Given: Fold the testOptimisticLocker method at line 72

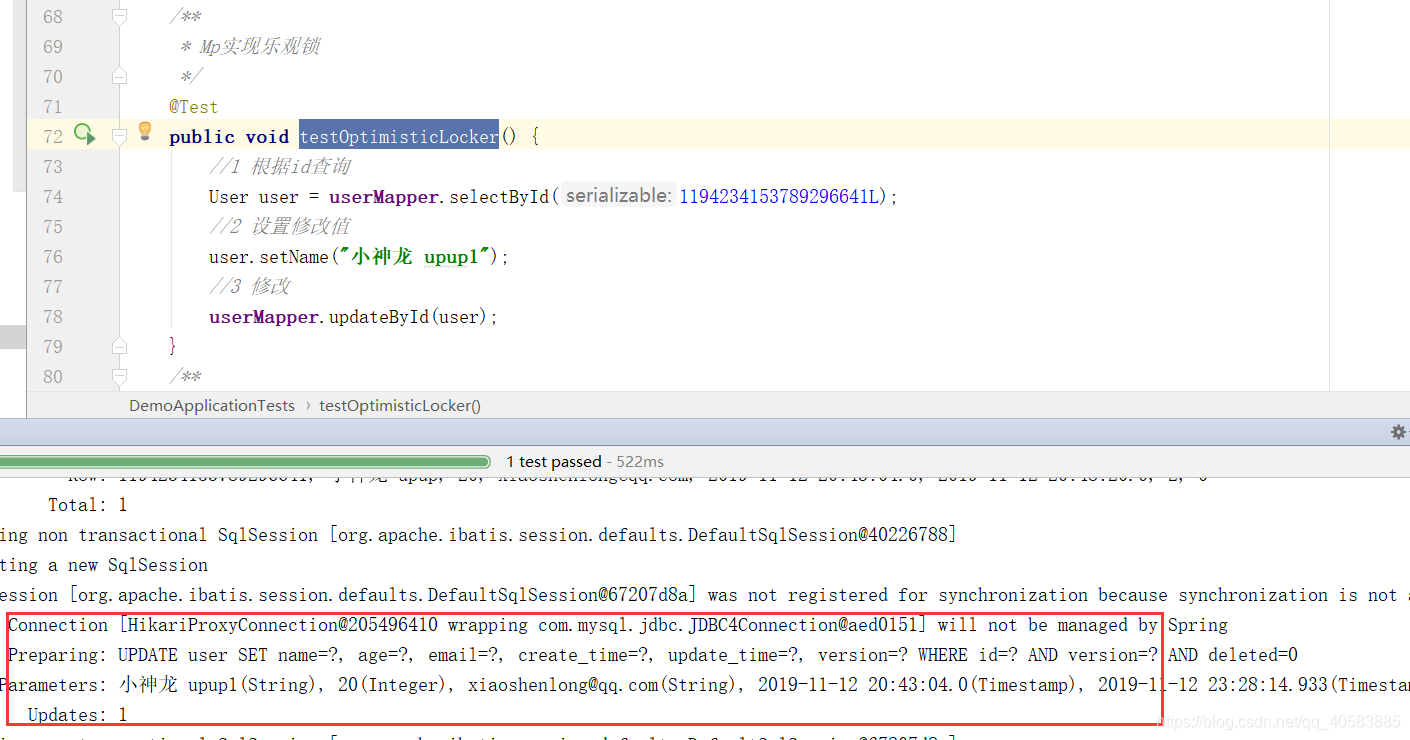Looking at the screenshot, I should [x=119, y=136].
